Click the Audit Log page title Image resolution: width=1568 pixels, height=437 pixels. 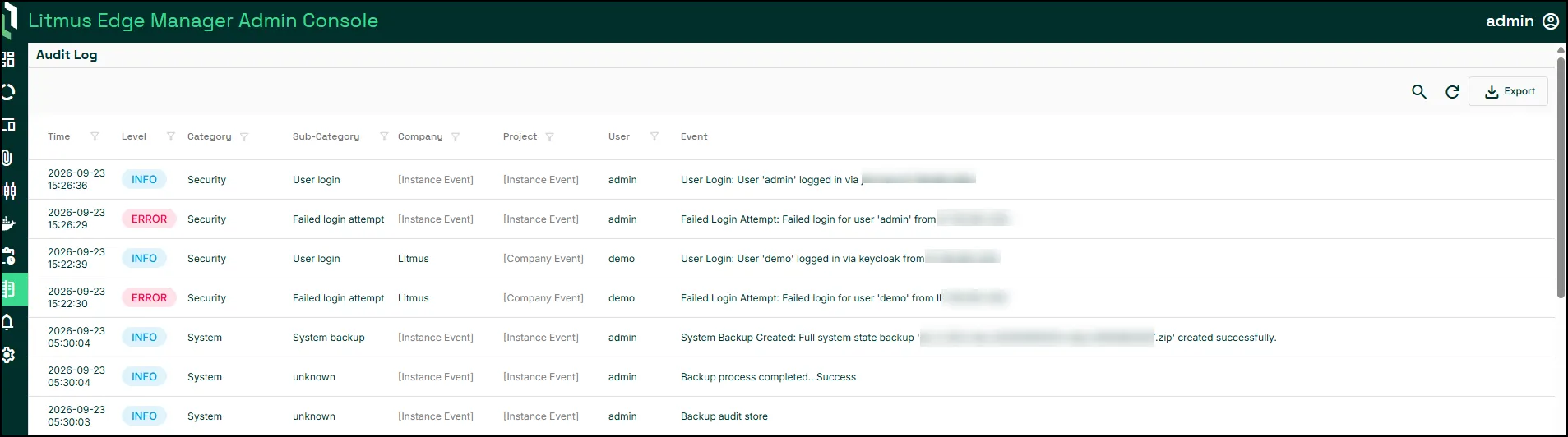point(67,55)
